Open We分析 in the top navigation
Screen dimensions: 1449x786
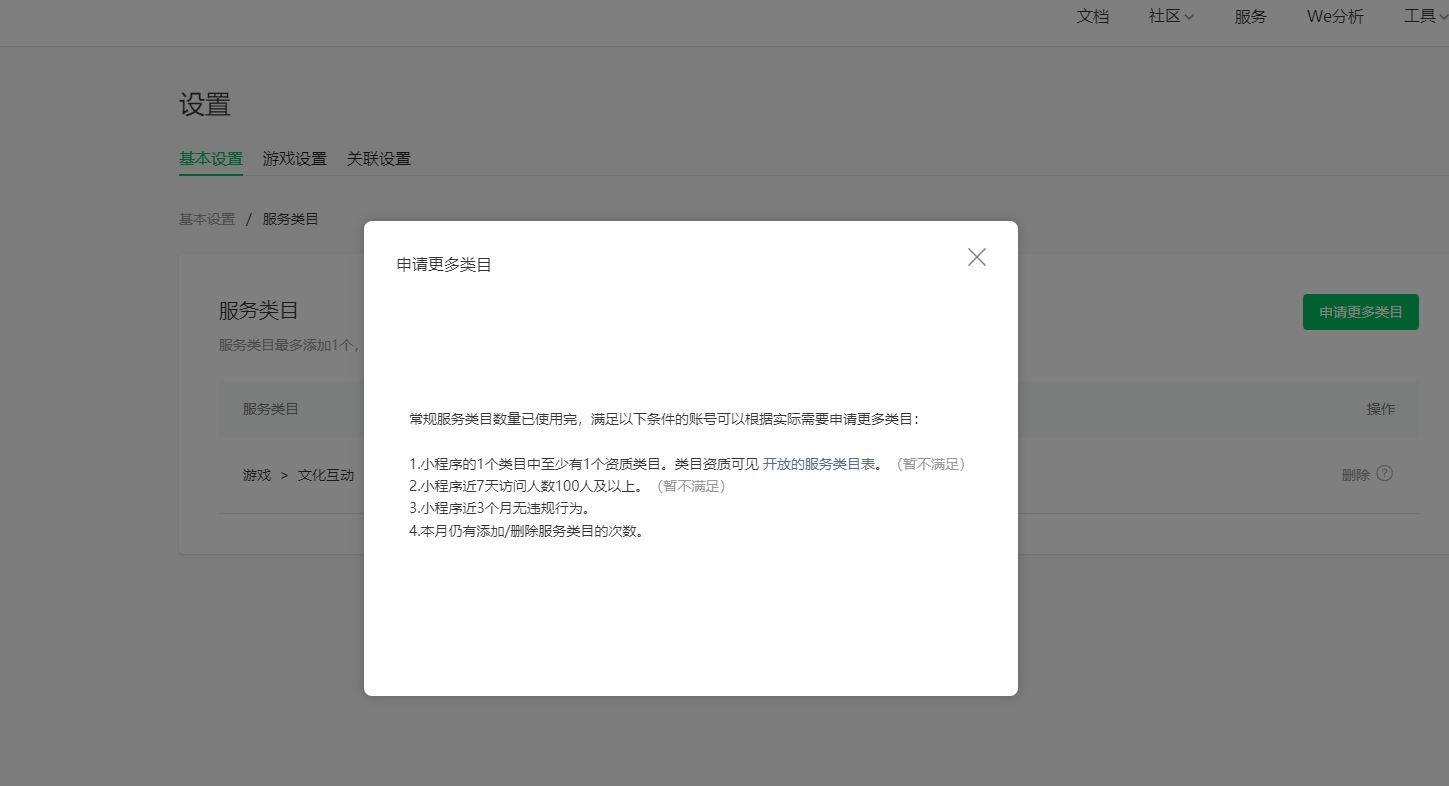pyautogui.click(x=1335, y=16)
